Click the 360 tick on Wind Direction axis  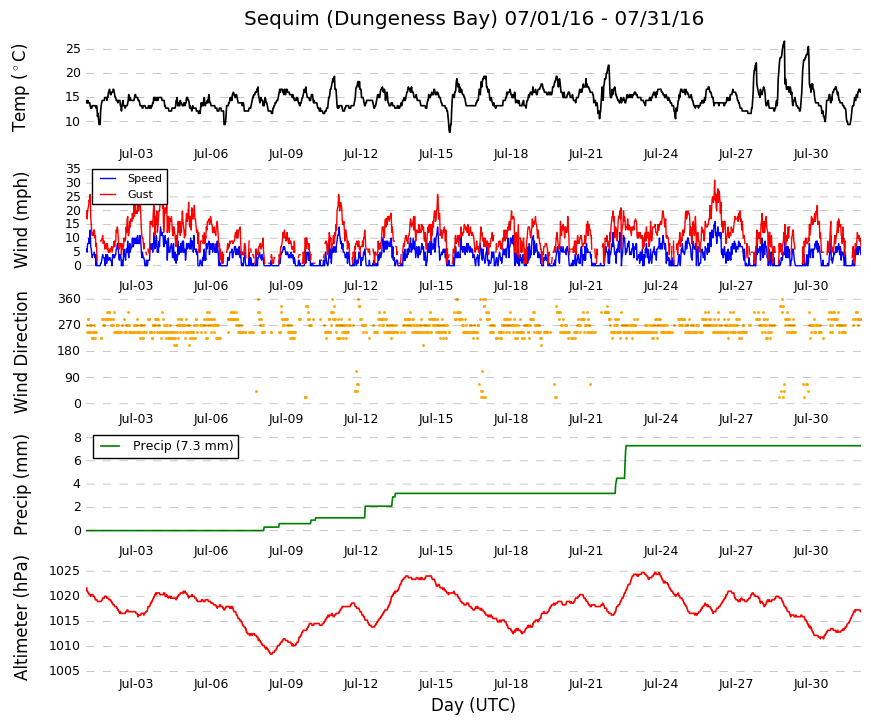click(70, 299)
